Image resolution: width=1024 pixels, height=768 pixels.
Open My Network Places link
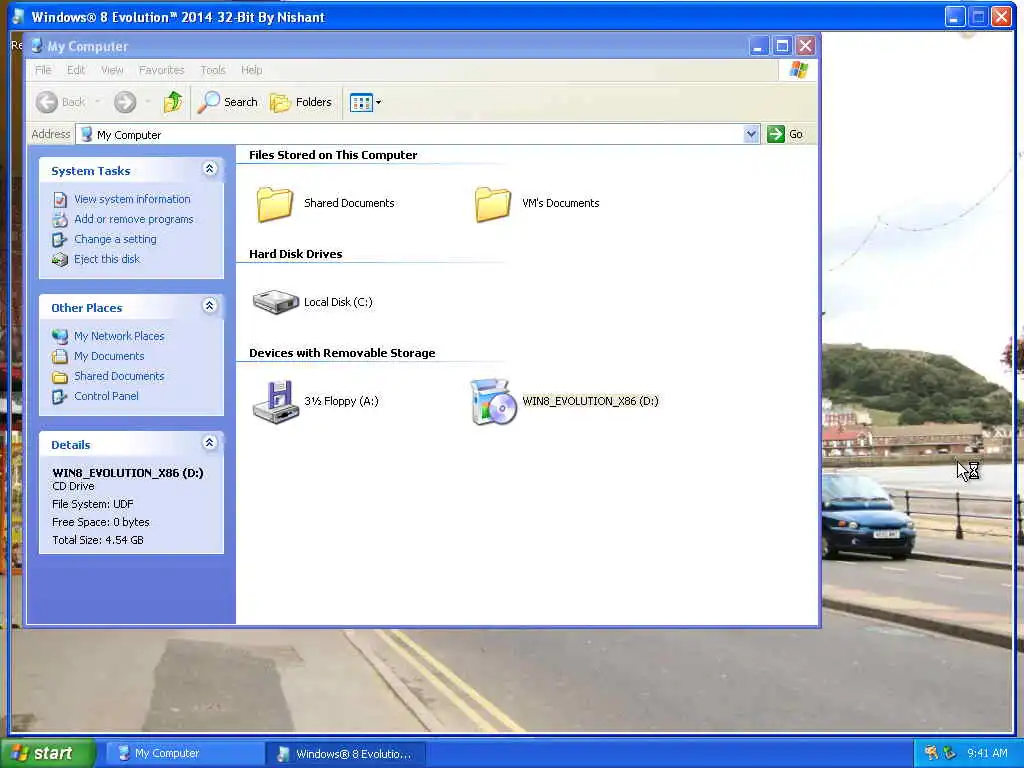tap(119, 336)
